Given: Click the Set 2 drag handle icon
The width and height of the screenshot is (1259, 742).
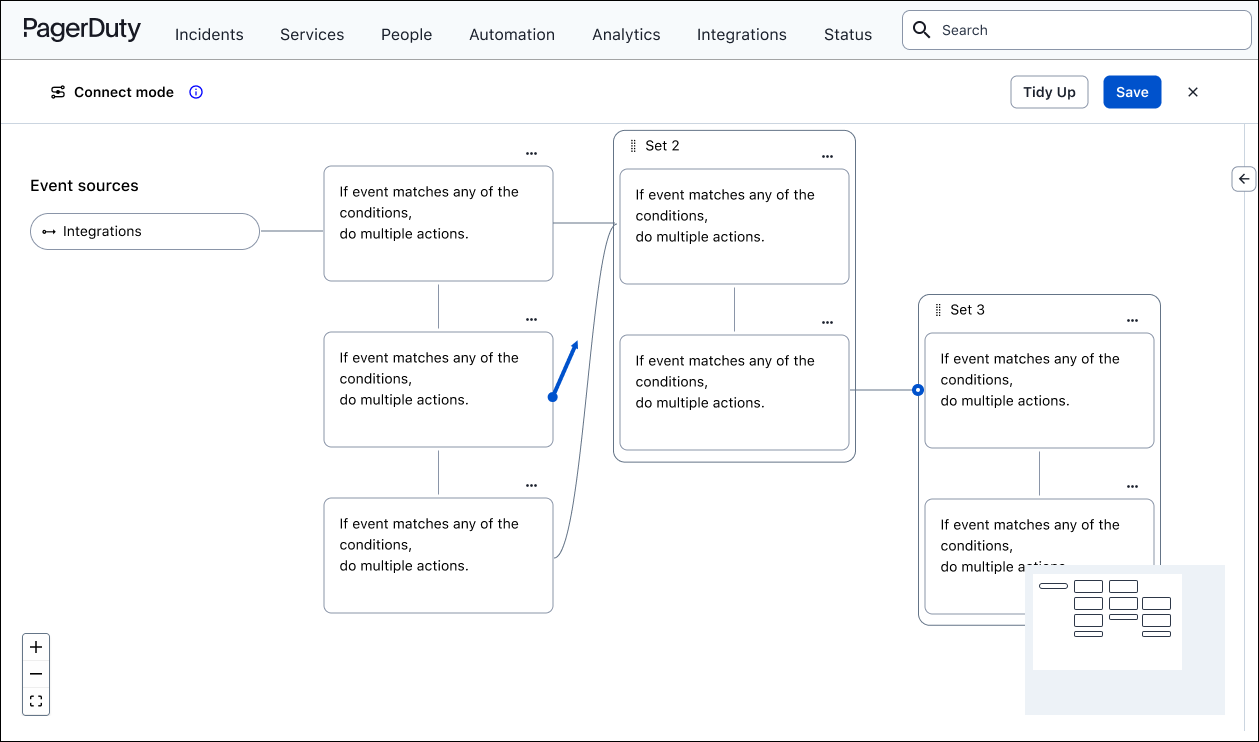Looking at the screenshot, I should tap(633, 146).
